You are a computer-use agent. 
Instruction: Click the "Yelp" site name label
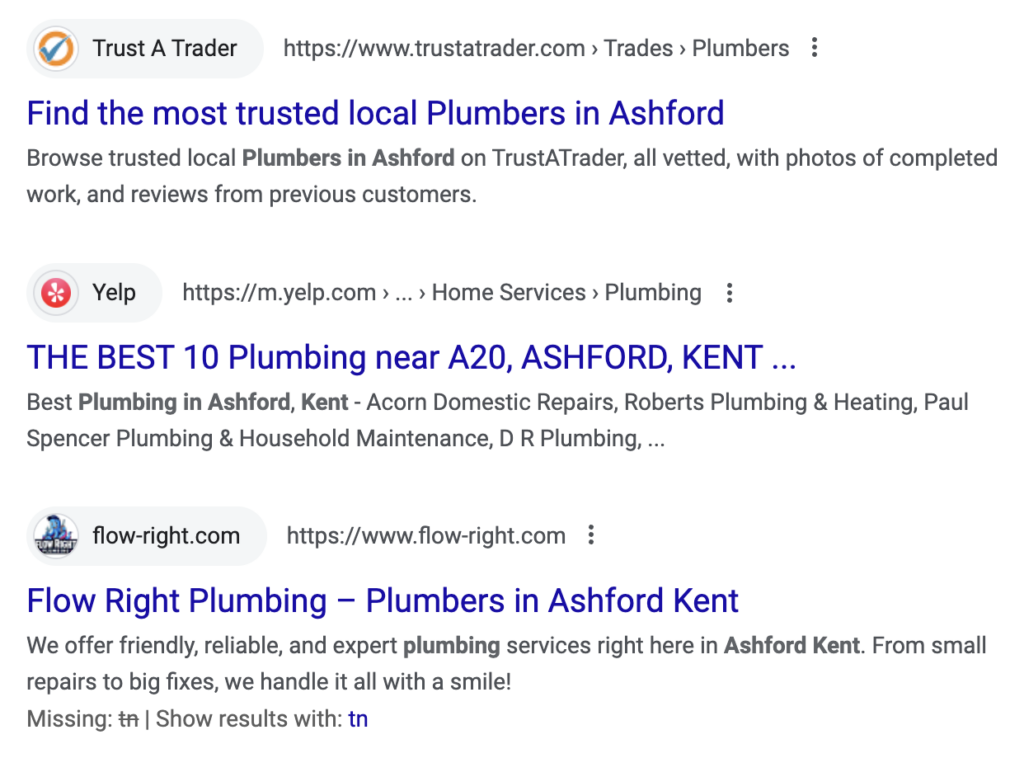pos(114,293)
